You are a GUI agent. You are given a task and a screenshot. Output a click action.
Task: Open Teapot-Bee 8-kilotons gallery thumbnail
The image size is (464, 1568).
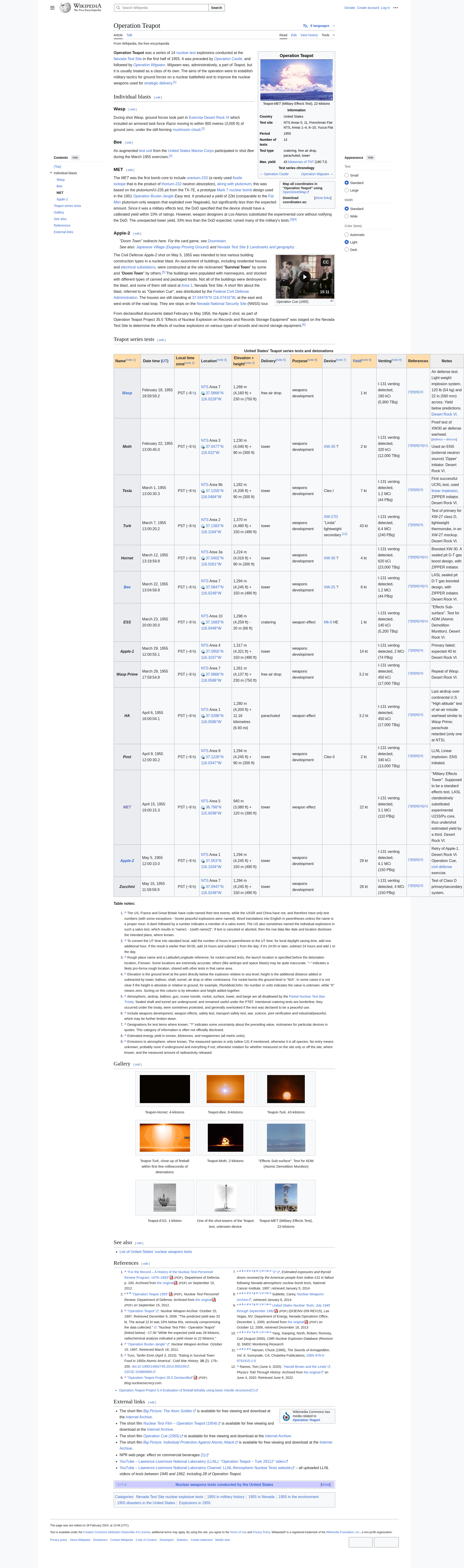[226, 1090]
